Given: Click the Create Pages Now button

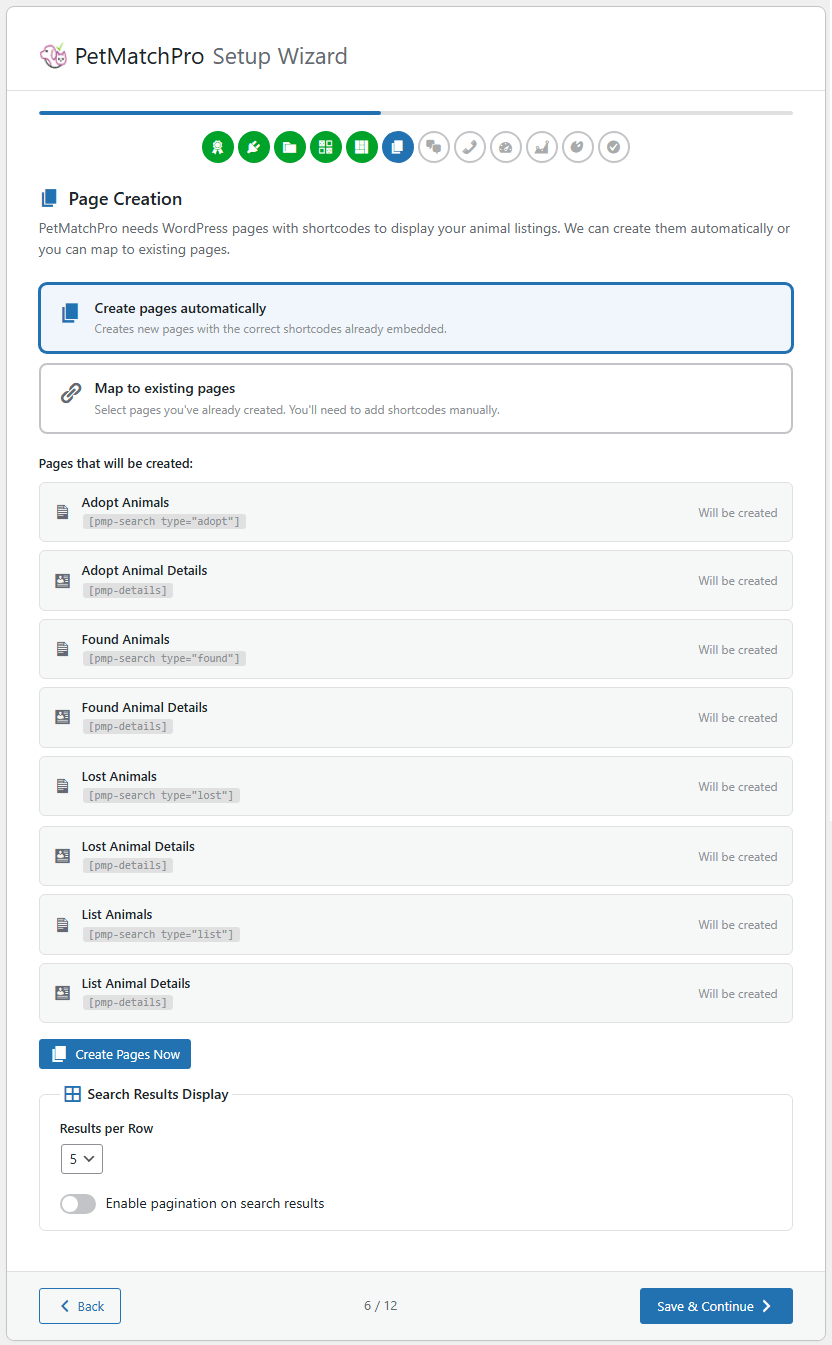Looking at the screenshot, I should 115,1054.
